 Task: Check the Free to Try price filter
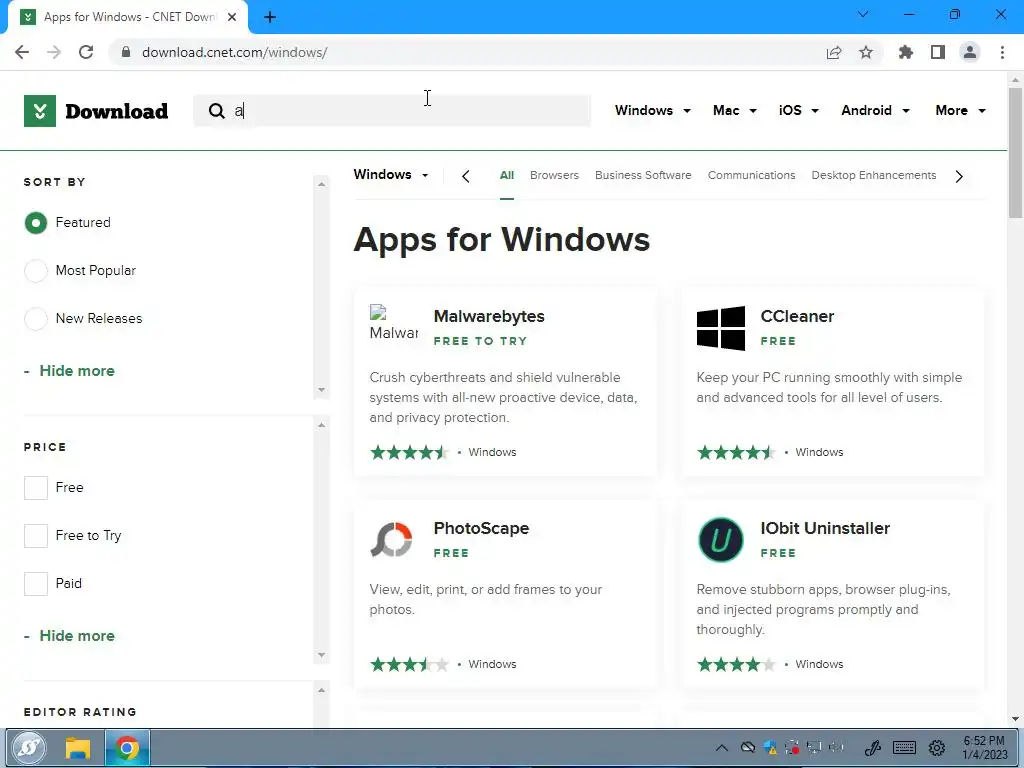(36, 536)
